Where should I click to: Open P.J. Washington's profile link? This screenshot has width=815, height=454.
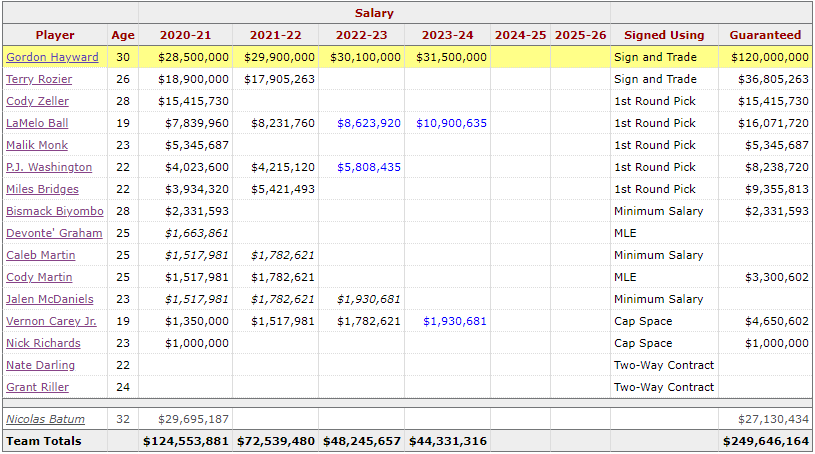click(49, 167)
